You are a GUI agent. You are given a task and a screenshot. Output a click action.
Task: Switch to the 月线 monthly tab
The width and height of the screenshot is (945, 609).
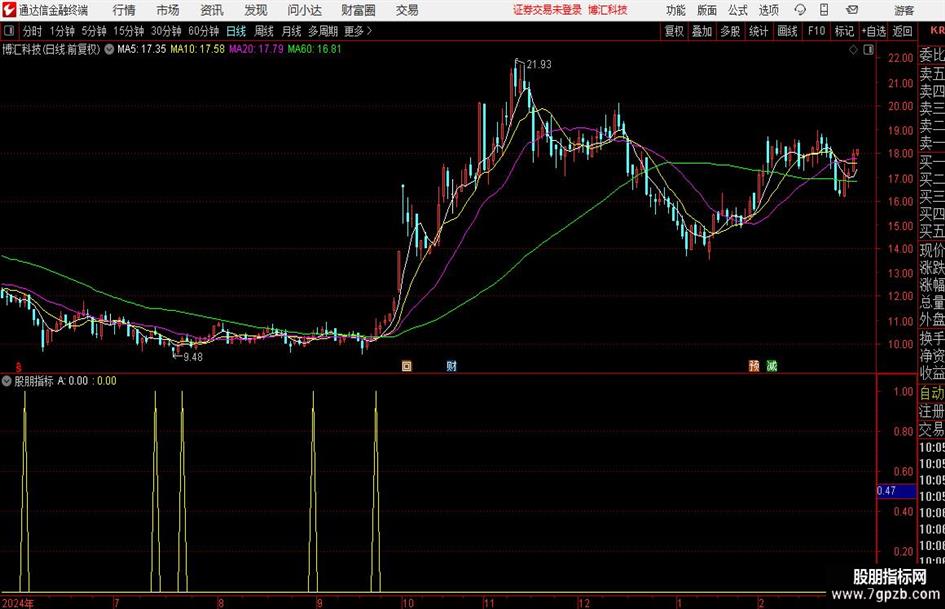[291, 31]
